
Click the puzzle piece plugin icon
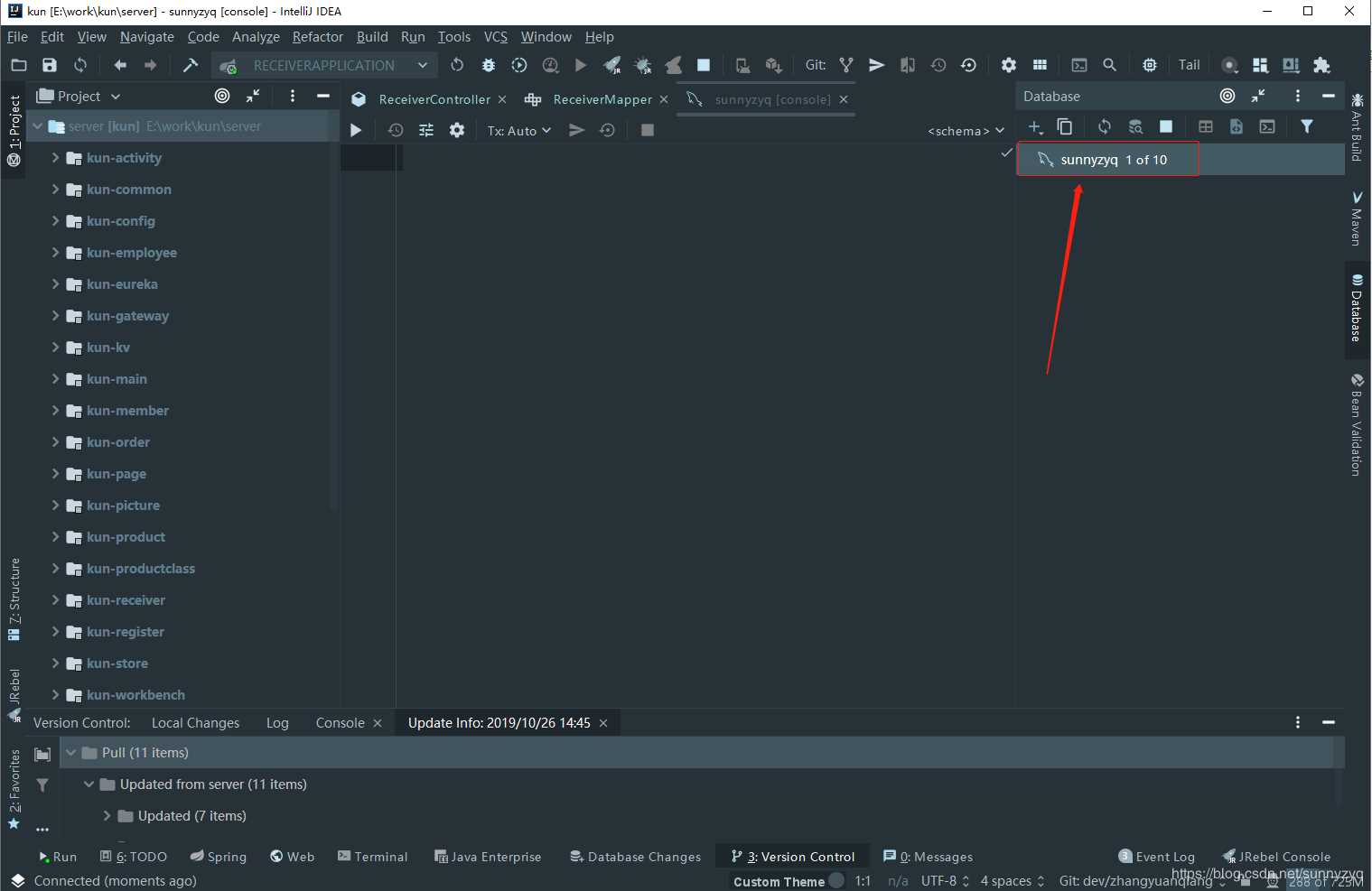tap(1322, 65)
